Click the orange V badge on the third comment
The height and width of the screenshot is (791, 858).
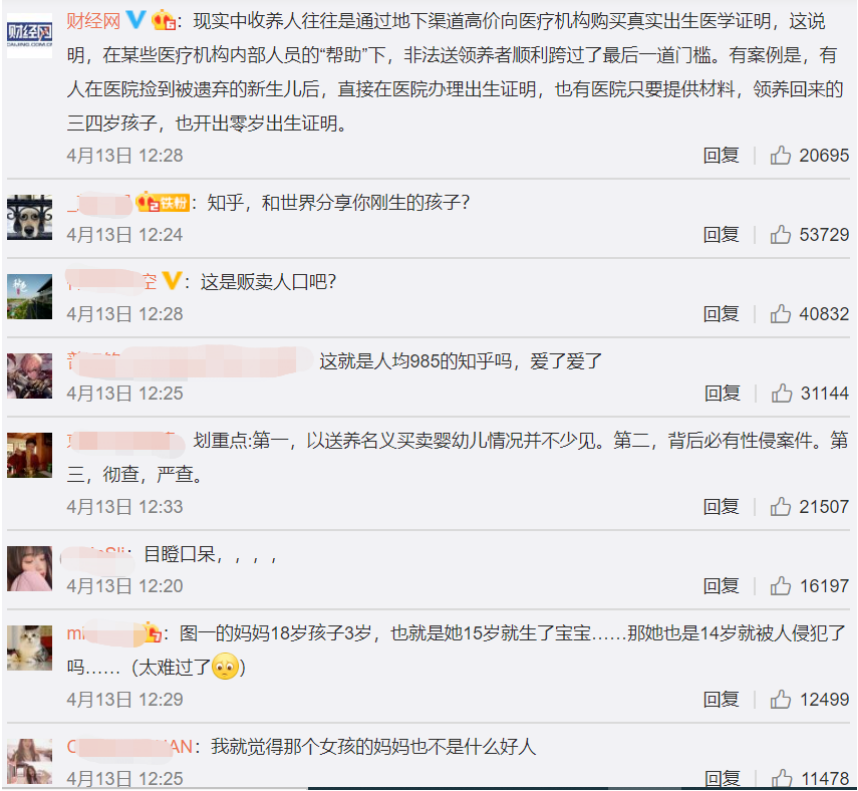(x=172, y=281)
